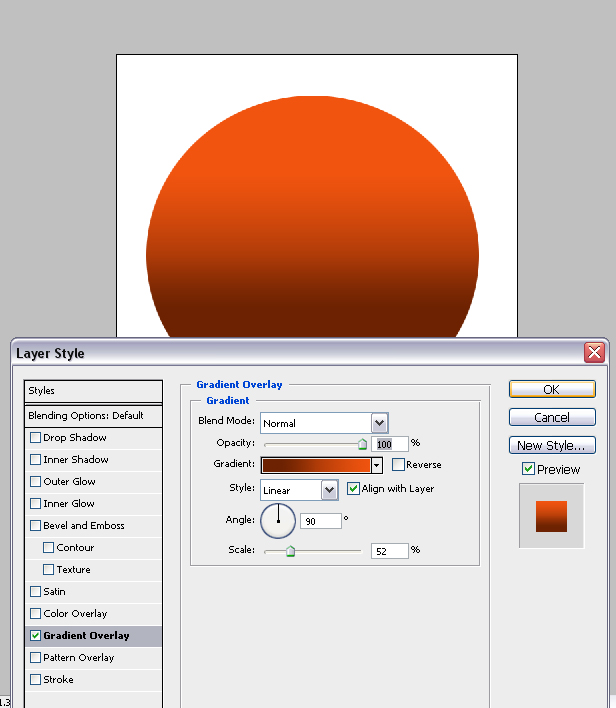The height and width of the screenshot is (708, 616).
Task: Click OK to apply the layer style
Action: coord(552,389)
